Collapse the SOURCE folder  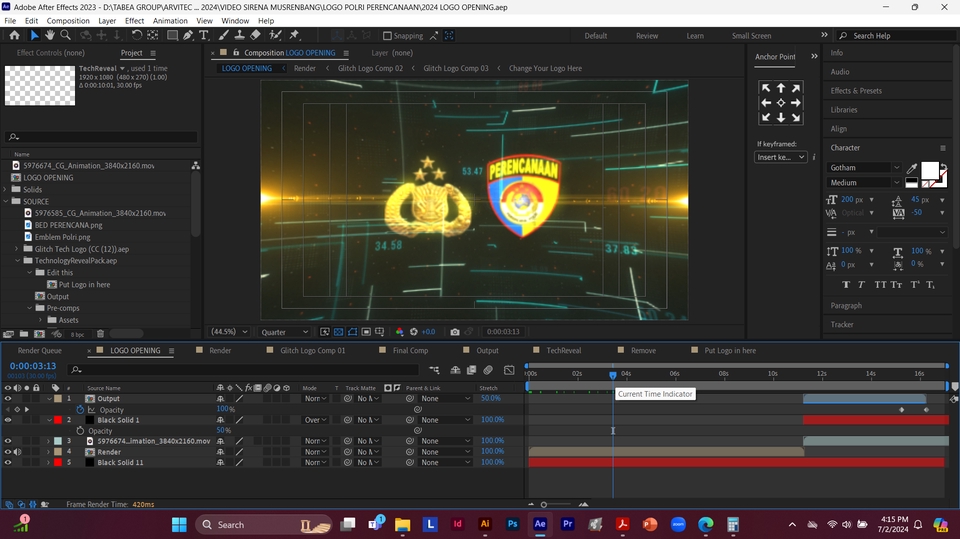(6, 201)
